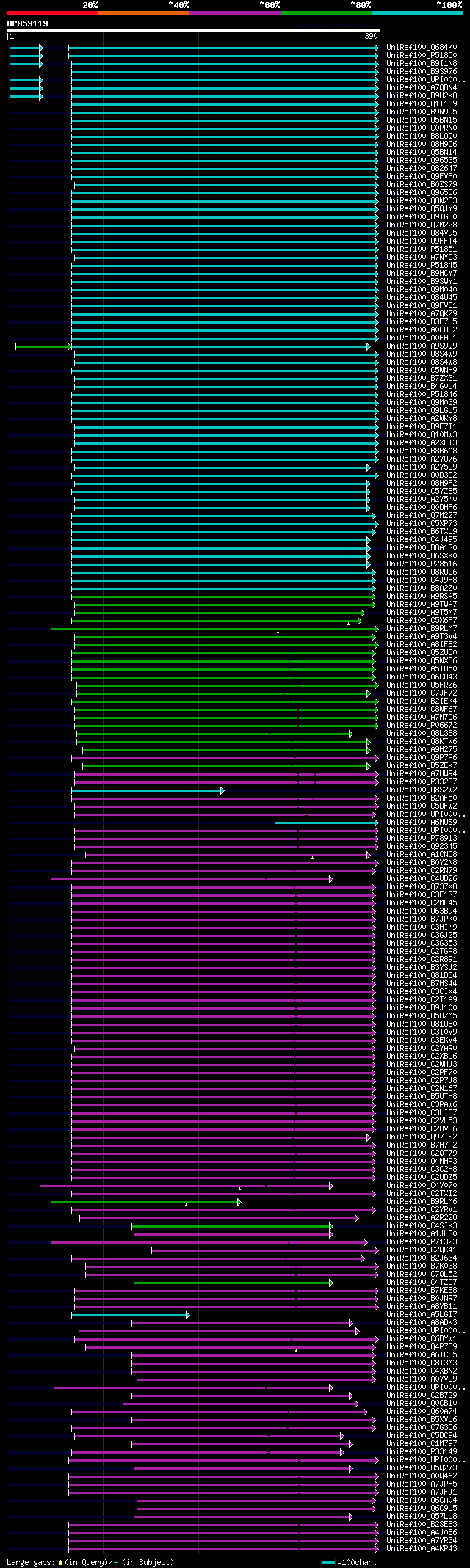Select the UniRef100_C4V070 label
Image resolution: width=470 pixels, height=1568 pixels.
(422, 1186)
